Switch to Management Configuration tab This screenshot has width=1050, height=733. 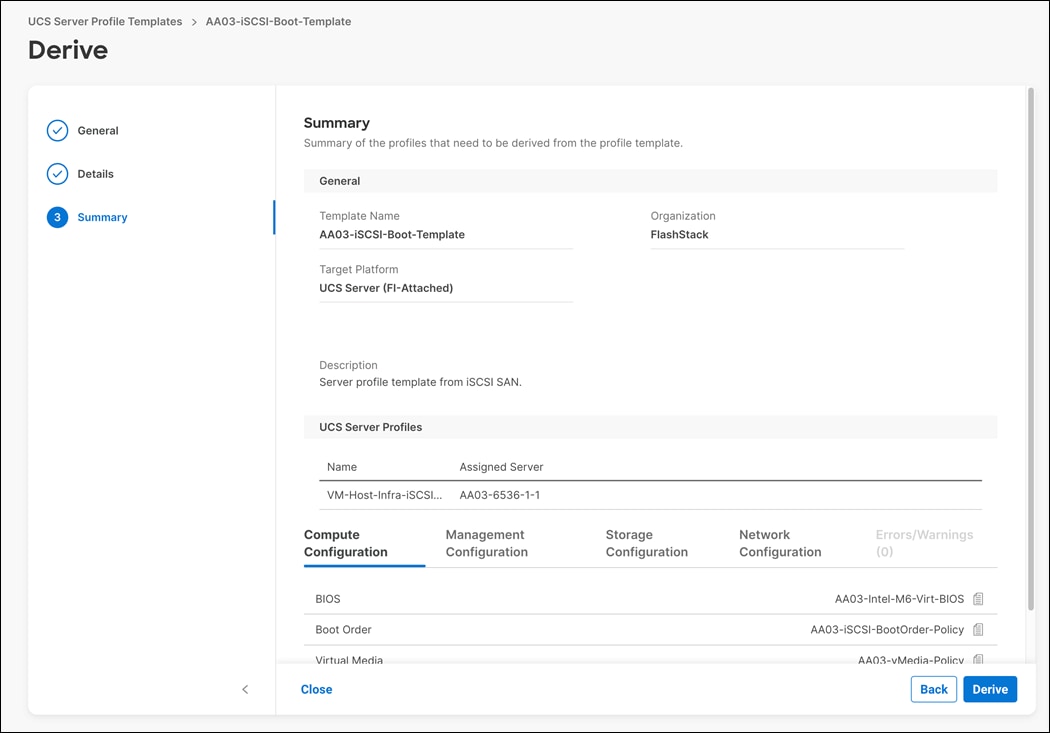pos(486,543)
